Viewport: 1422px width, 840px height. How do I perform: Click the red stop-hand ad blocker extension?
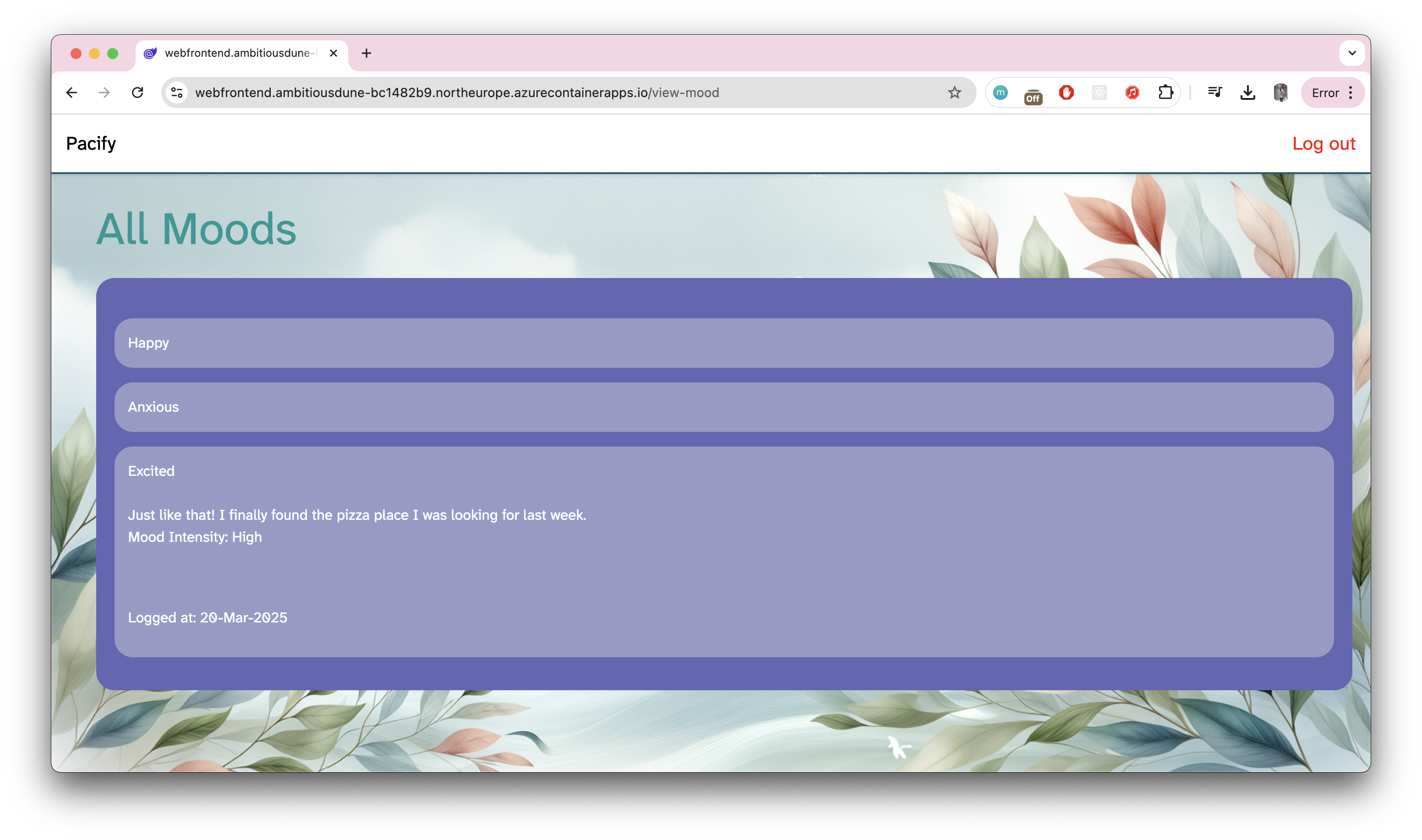coord(1066,92)
